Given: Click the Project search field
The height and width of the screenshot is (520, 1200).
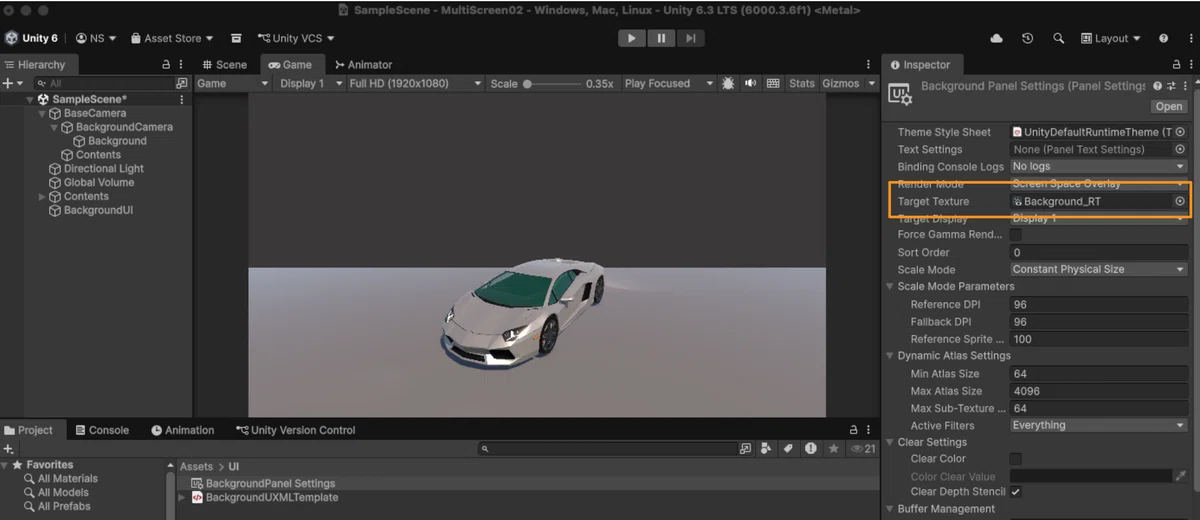Looking at the screenshot, I should [x=607, y=449].
